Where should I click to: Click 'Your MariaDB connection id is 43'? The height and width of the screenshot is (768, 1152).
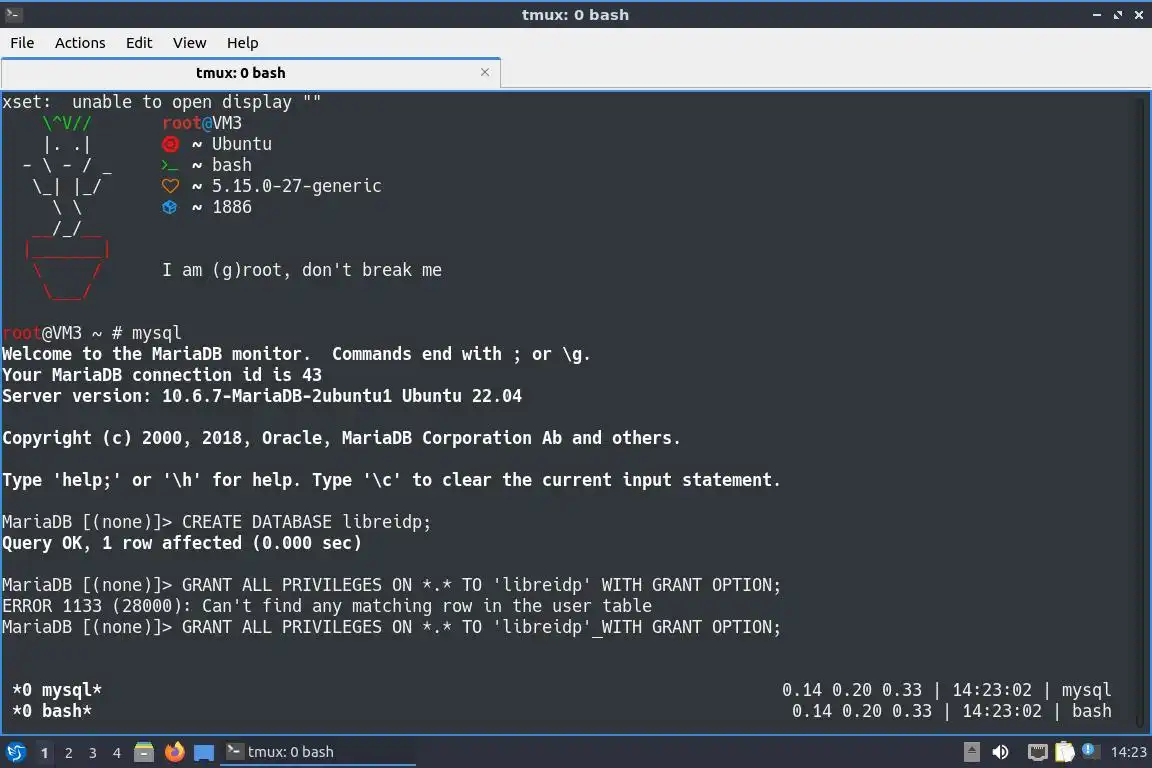[x=162, y=375]
